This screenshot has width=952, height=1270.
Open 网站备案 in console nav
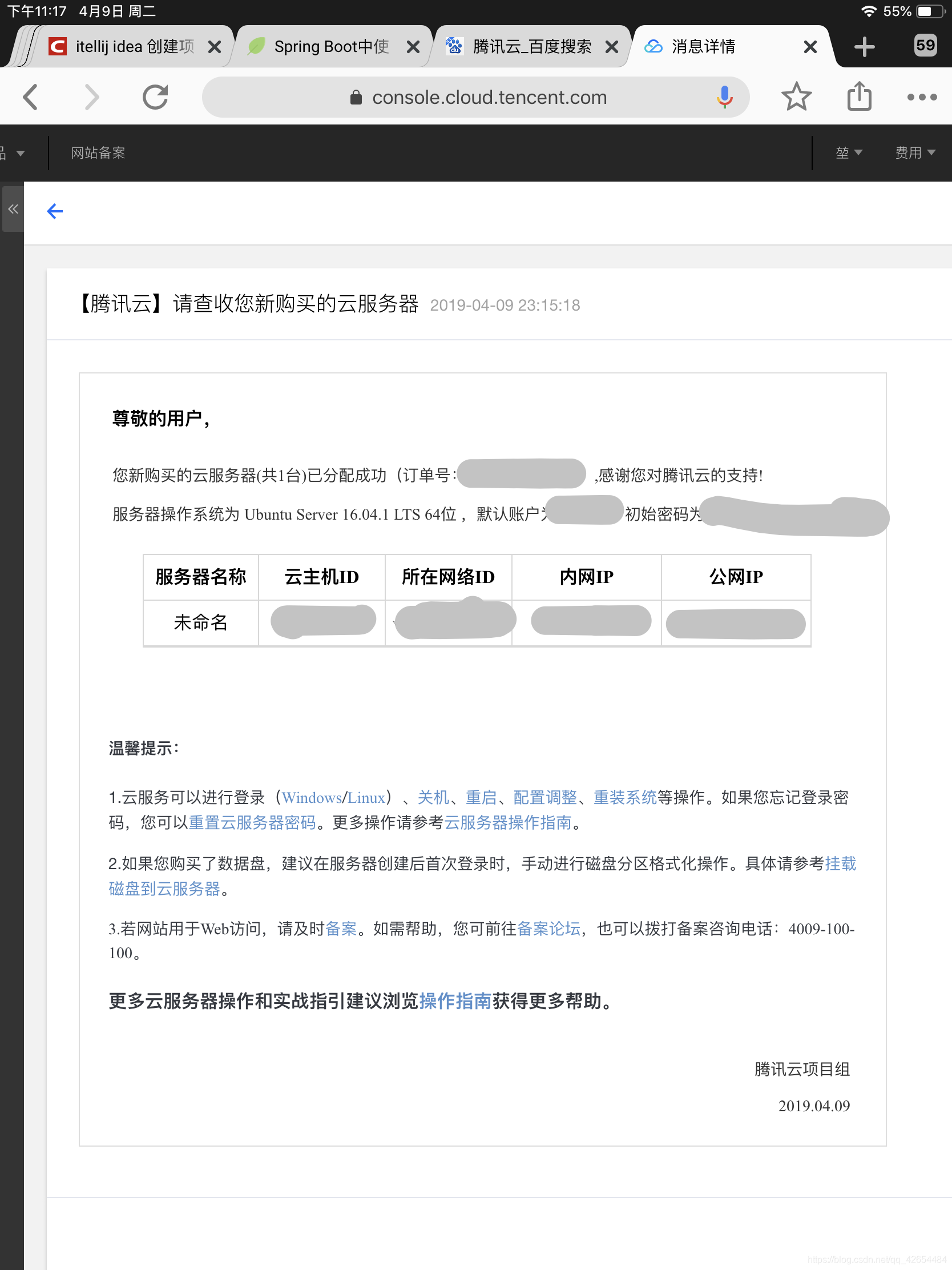98,152
